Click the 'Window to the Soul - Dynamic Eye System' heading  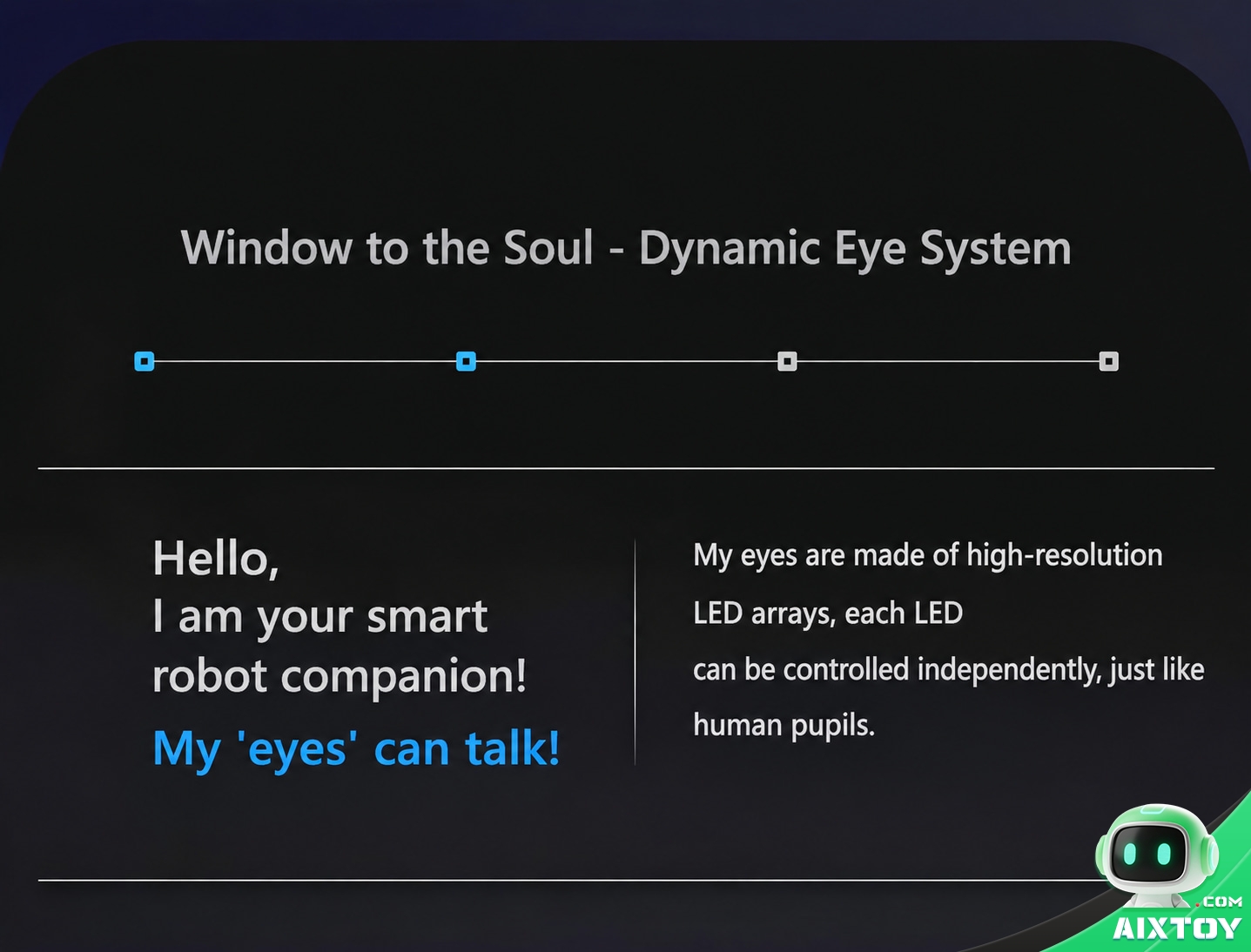(x=626, y=249)
